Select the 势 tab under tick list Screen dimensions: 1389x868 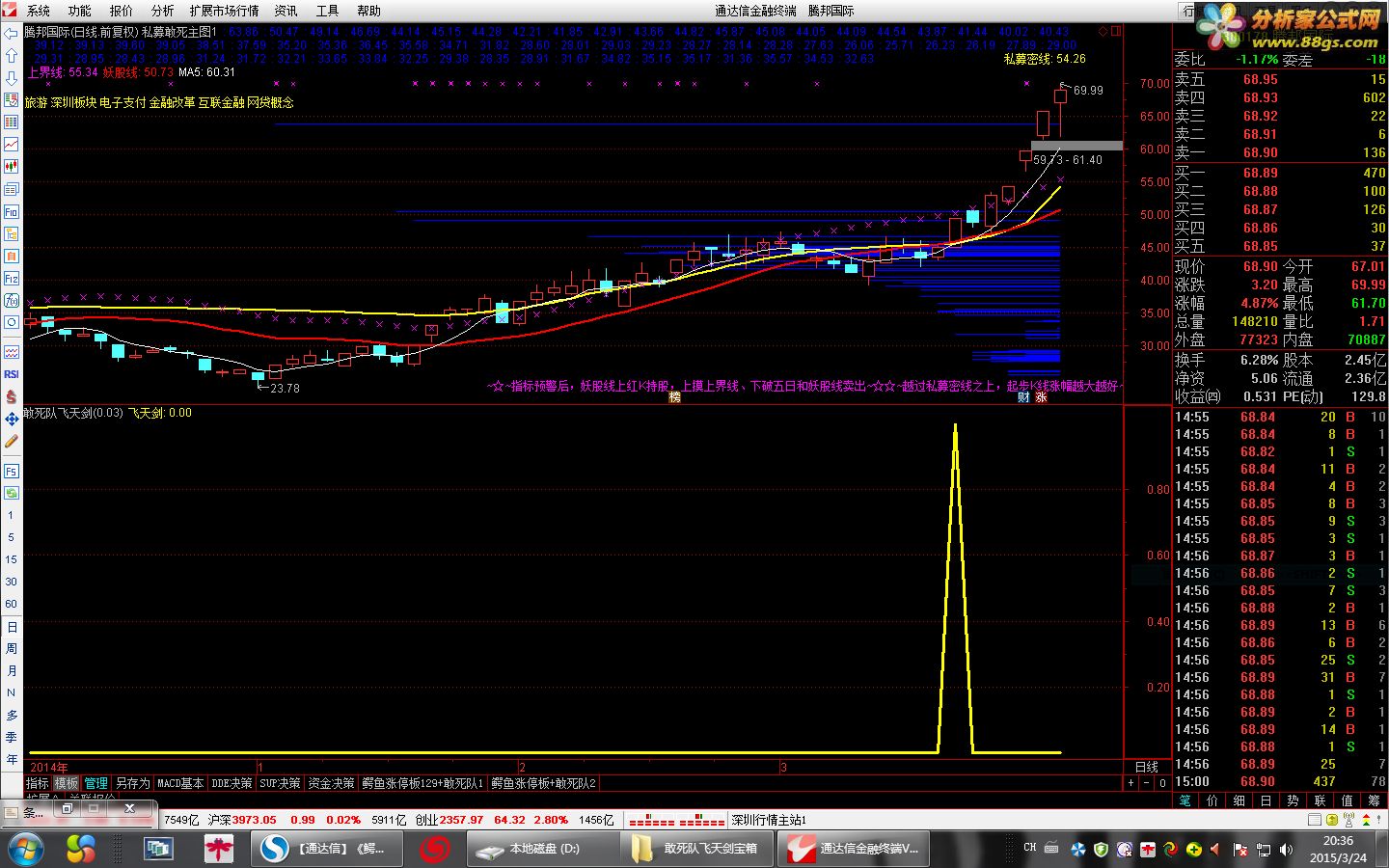click(x=1294, y=800)
